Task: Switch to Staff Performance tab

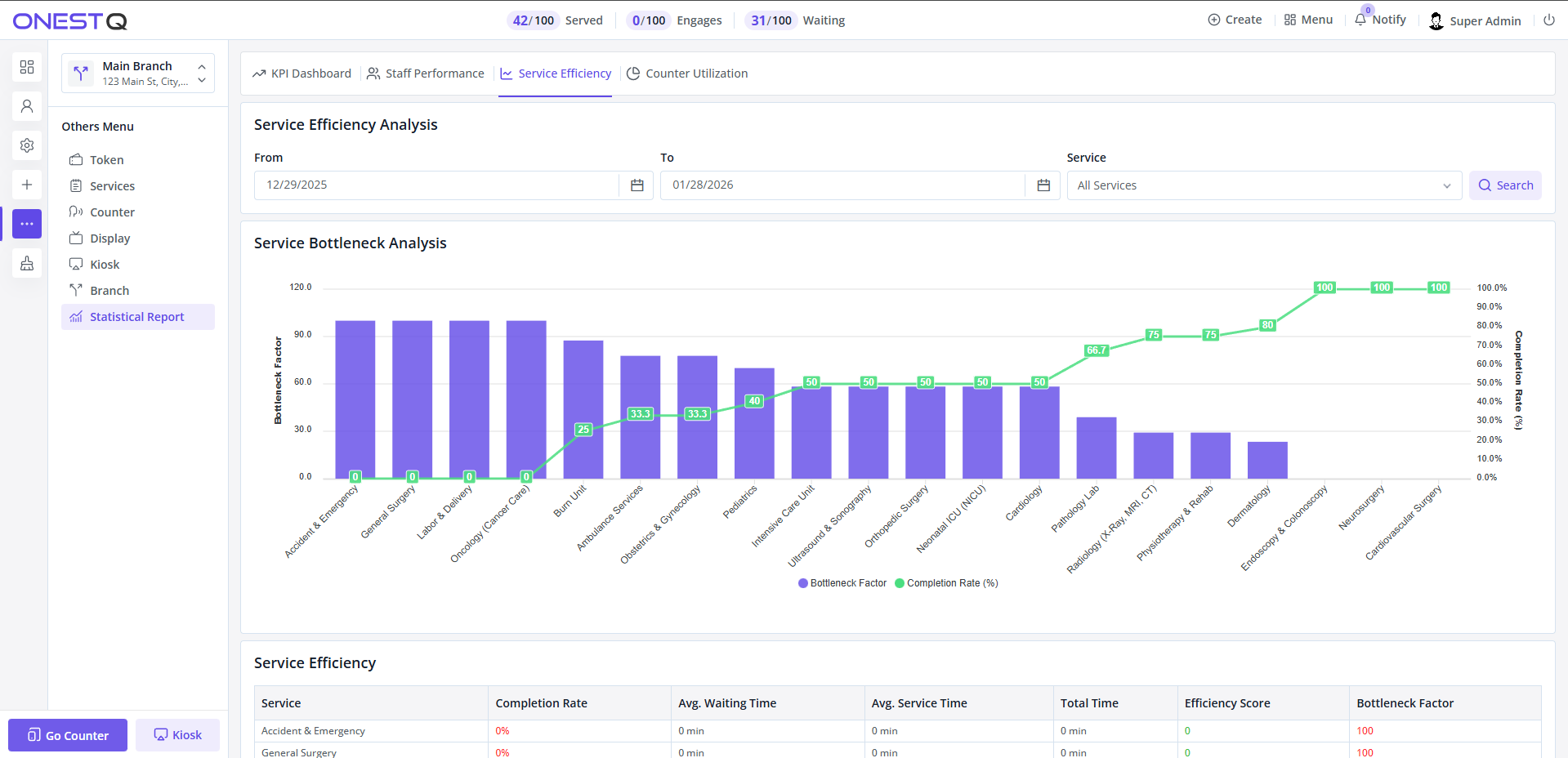Action: pos(426,74)
